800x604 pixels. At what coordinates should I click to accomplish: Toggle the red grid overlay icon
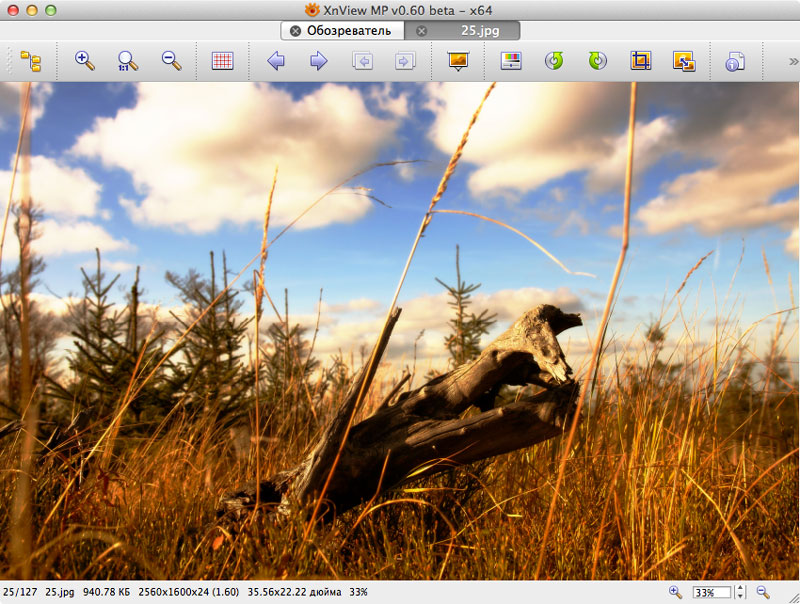(222, 61)
